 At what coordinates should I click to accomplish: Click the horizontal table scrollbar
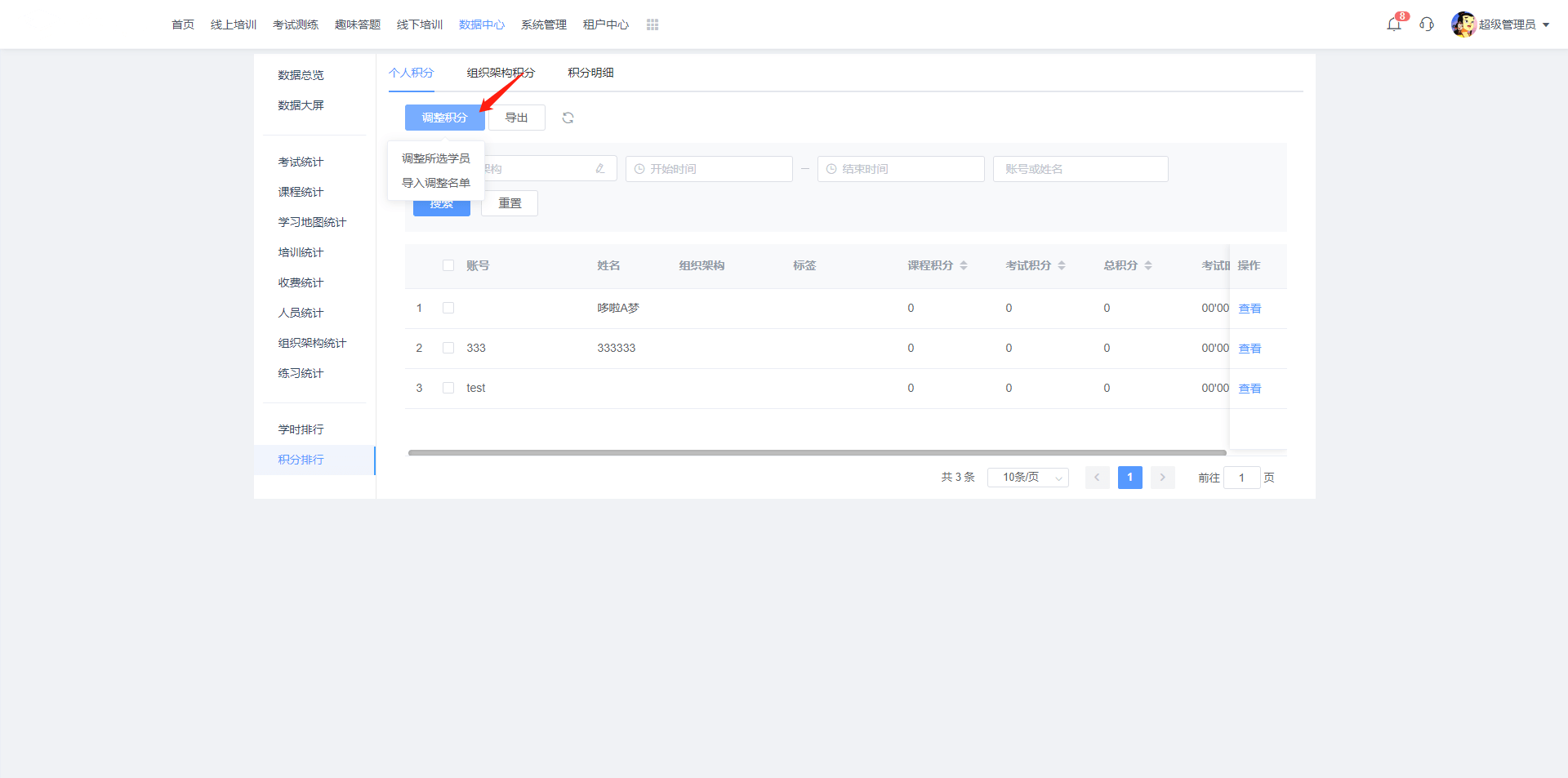click(x=817, y=452)
